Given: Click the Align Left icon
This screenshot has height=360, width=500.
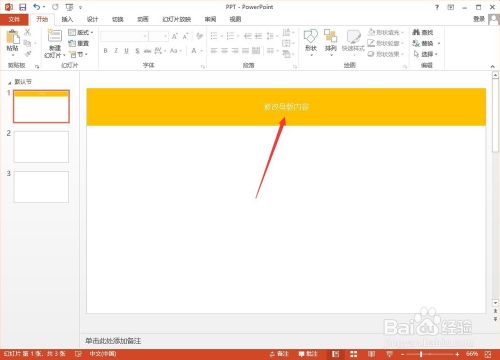Looking at the screenshot, I should click(x=214, y=51).
